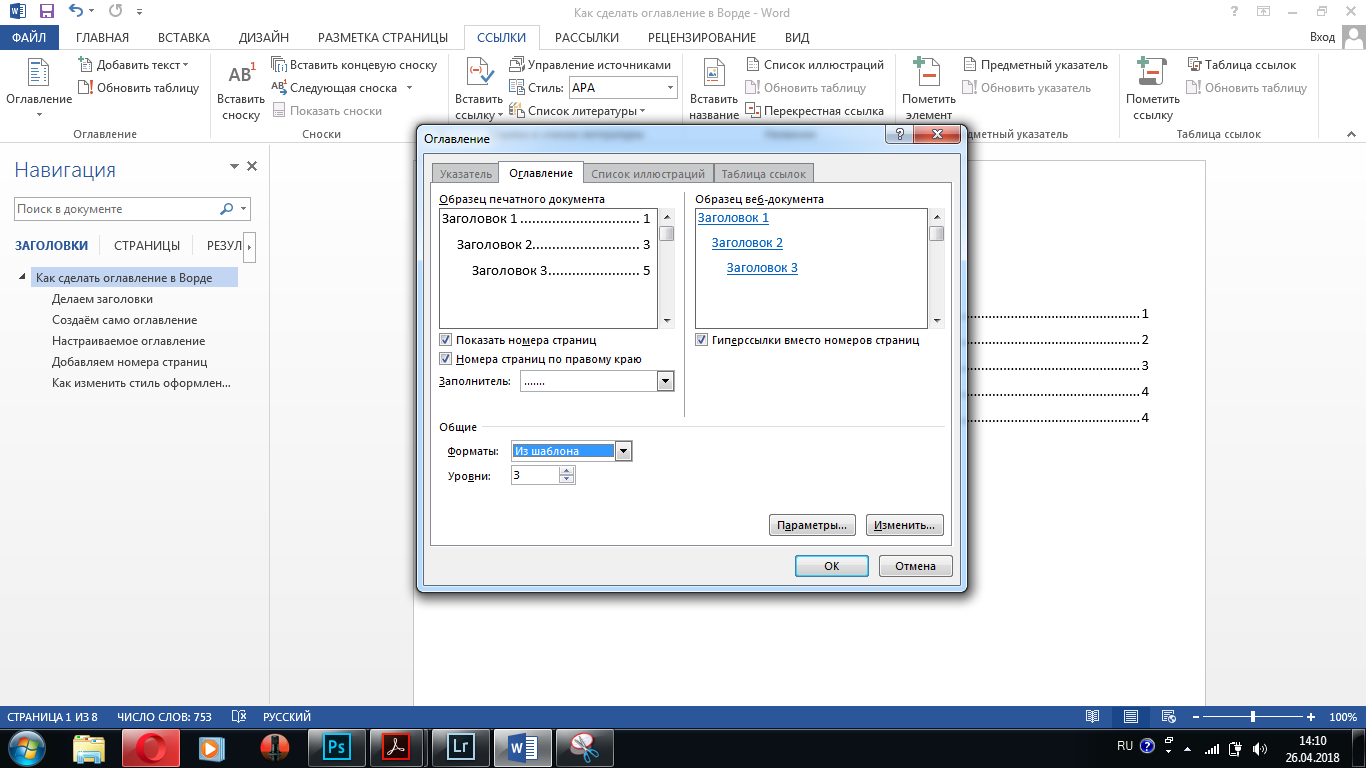The height and width of the screenshot is (768, 1366).
Task: Click the Поиск в документе search field
Action: [118, 209]
